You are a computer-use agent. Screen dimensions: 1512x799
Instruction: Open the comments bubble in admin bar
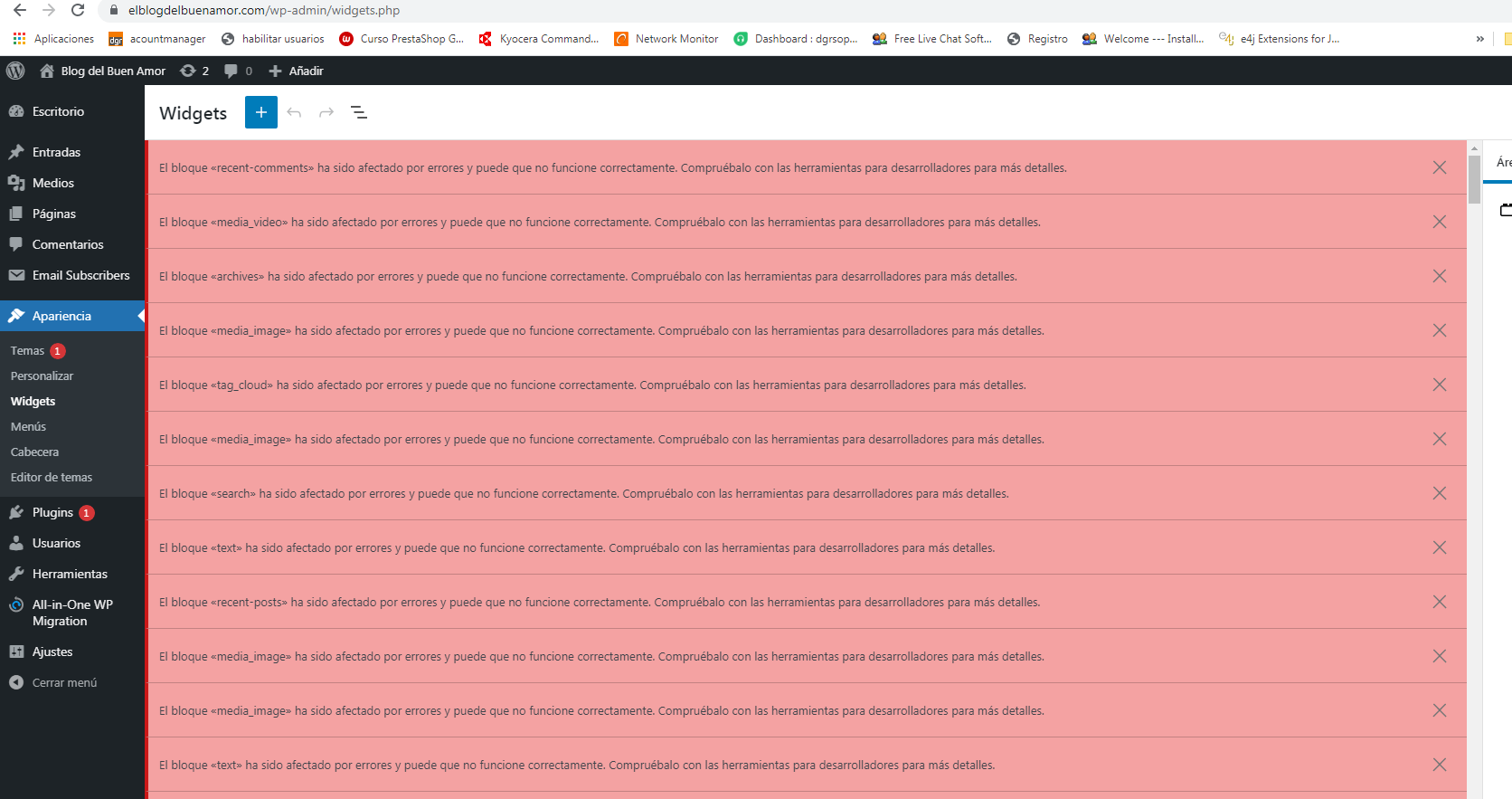coord(238,71)
